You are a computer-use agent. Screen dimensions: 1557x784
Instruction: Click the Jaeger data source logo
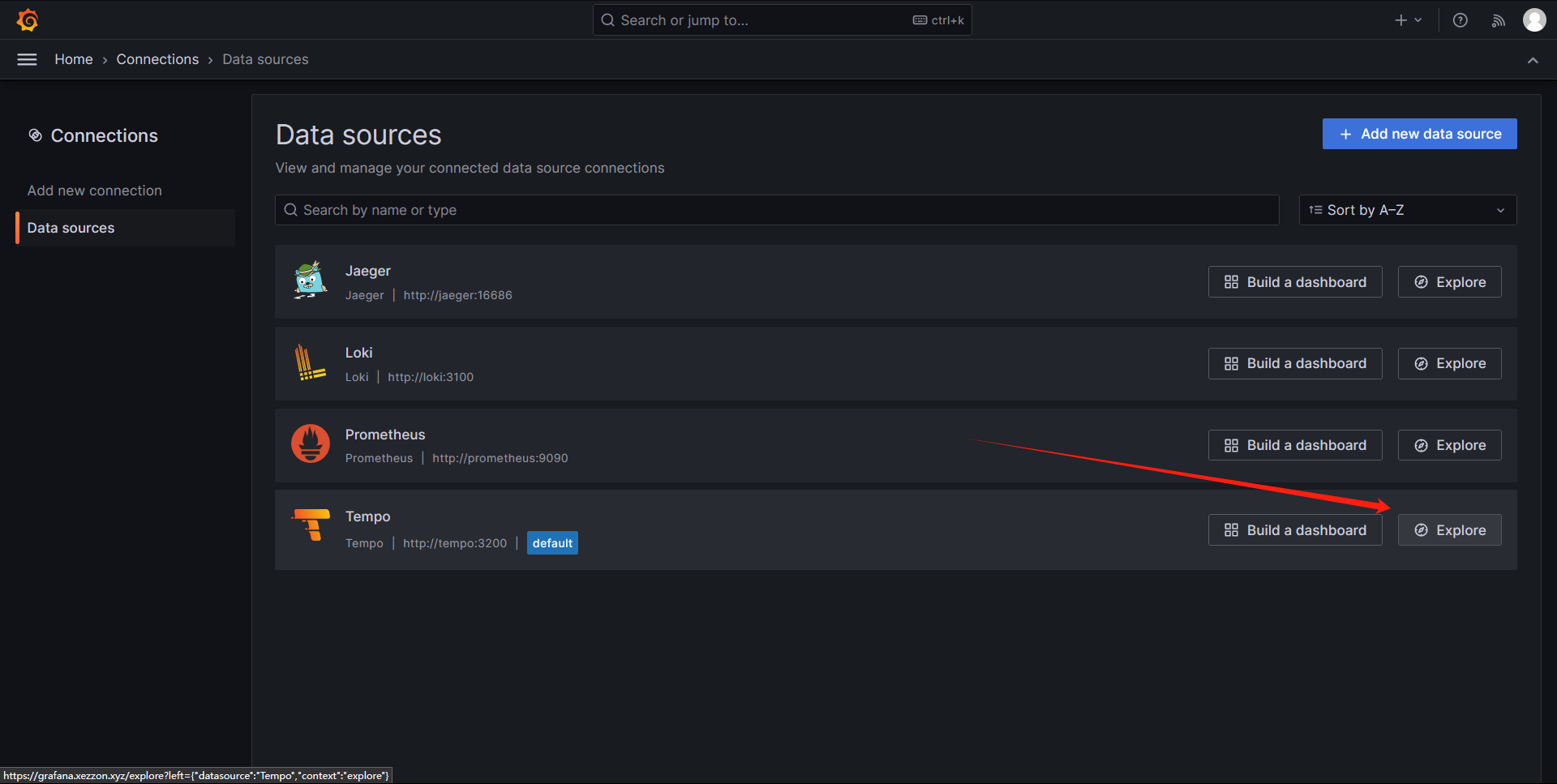(310, 281)
